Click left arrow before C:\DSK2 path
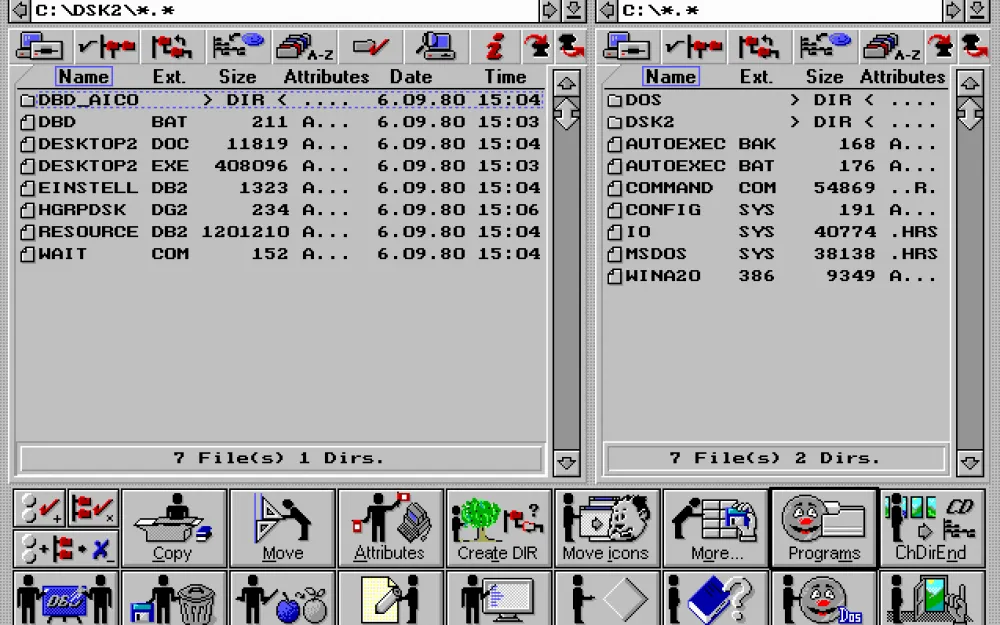 click(20, 10)
